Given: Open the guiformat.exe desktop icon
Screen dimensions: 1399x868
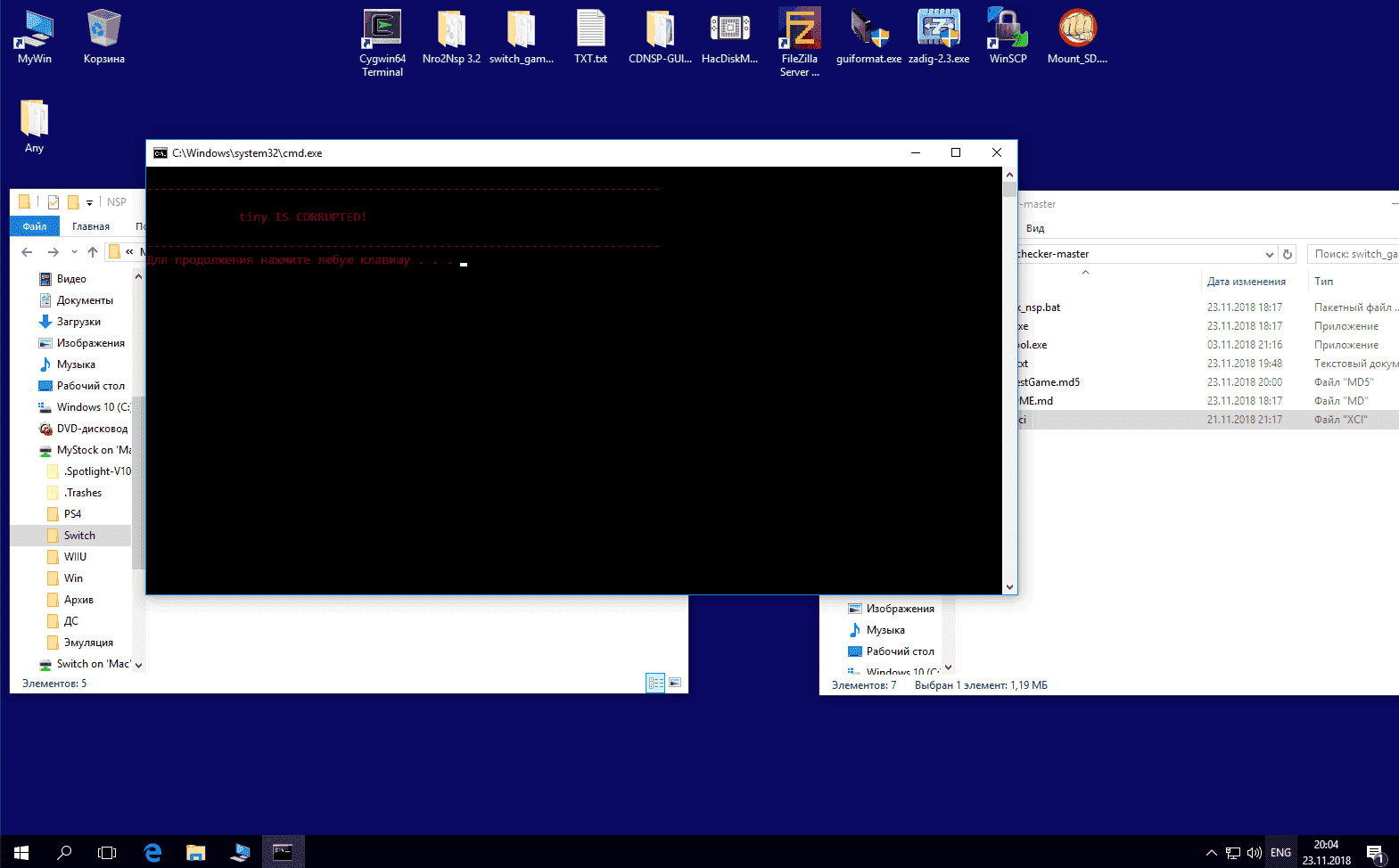Looking at the screenshot, I should [868, 36].
